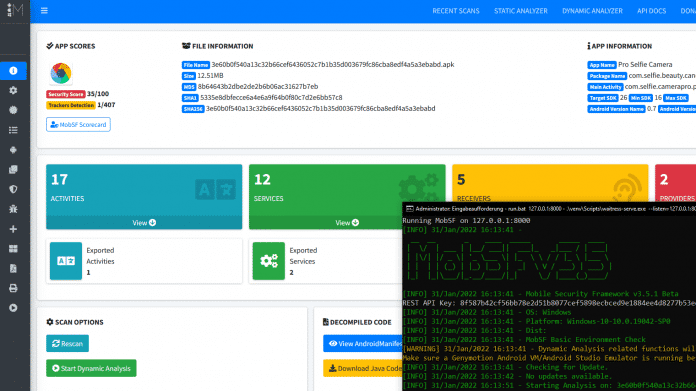Open Information section in the sidebar

coord(13,71)
